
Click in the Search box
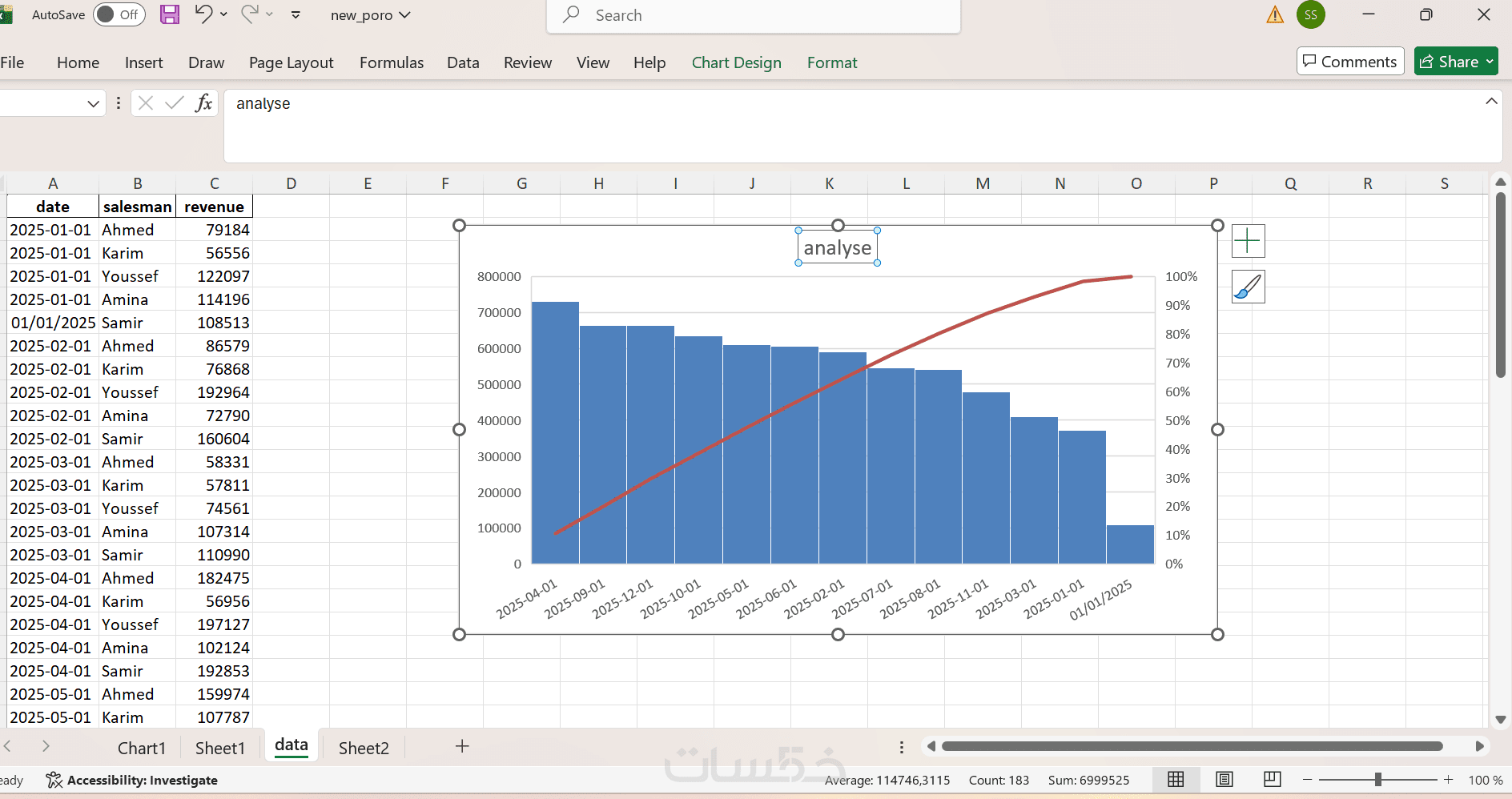[754, 15]
